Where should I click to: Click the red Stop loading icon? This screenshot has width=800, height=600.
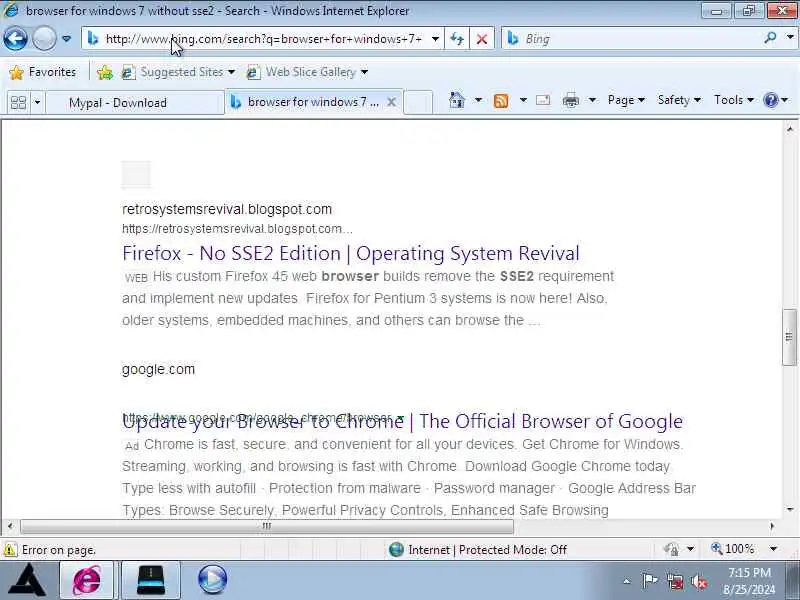tap(482, 39)
